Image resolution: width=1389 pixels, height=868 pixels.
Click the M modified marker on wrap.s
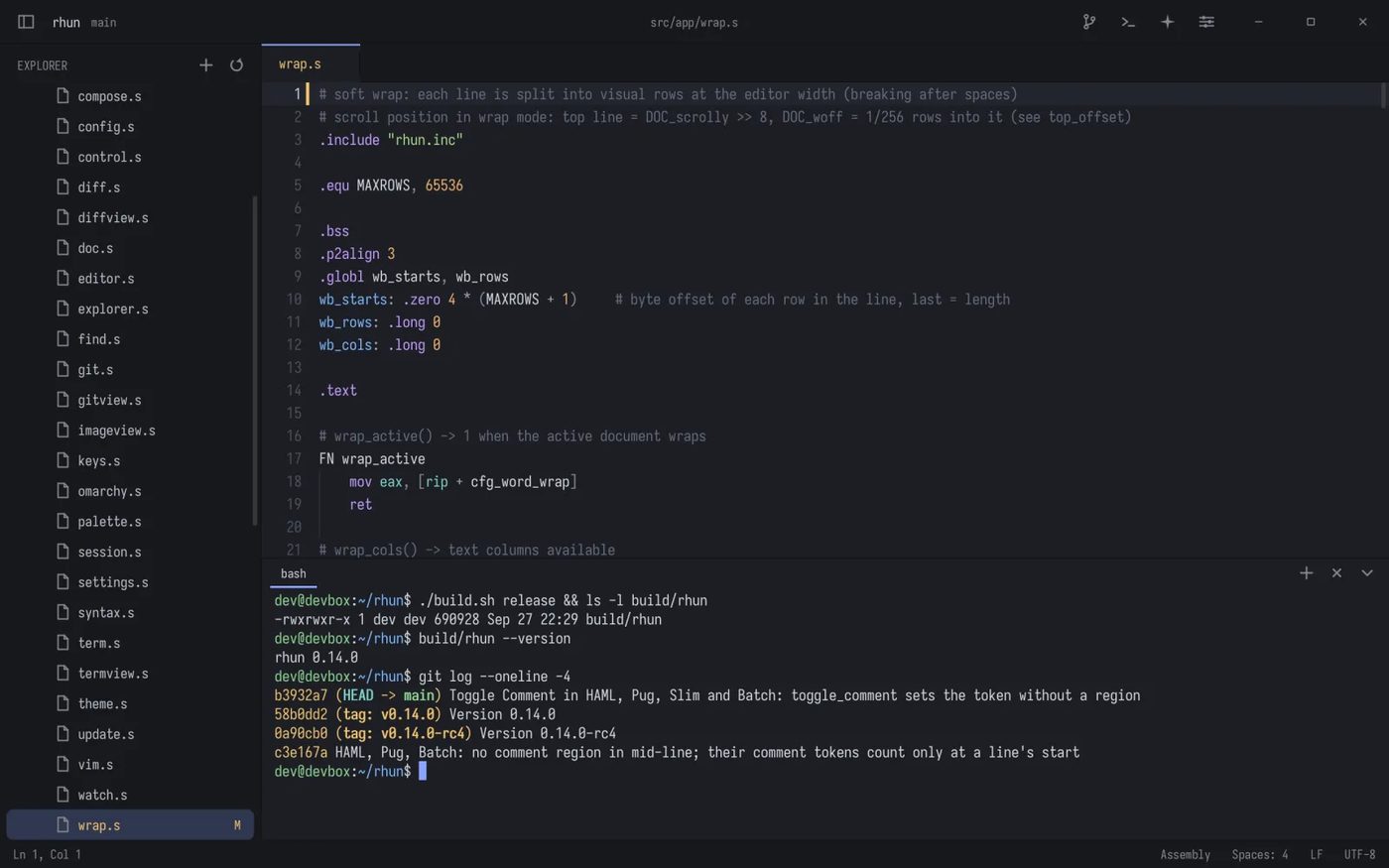[x=237, y=825]
